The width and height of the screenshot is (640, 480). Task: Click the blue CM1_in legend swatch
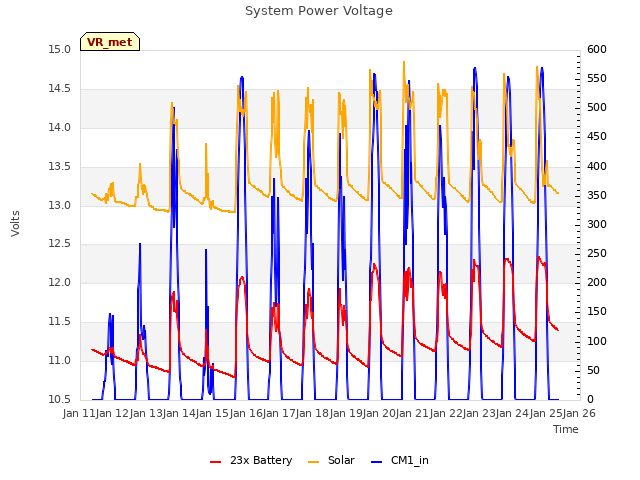pos(376,462)
